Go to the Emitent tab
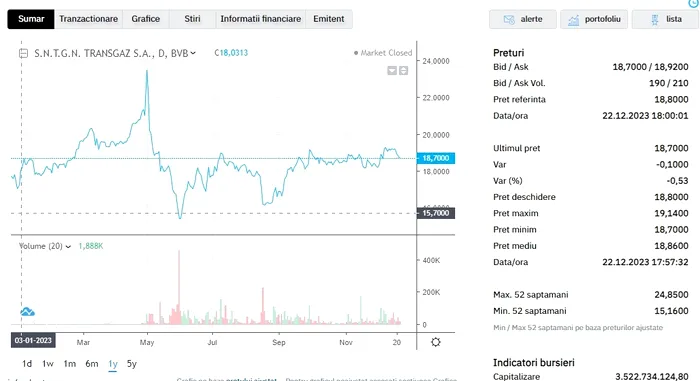 coord(329,19)
